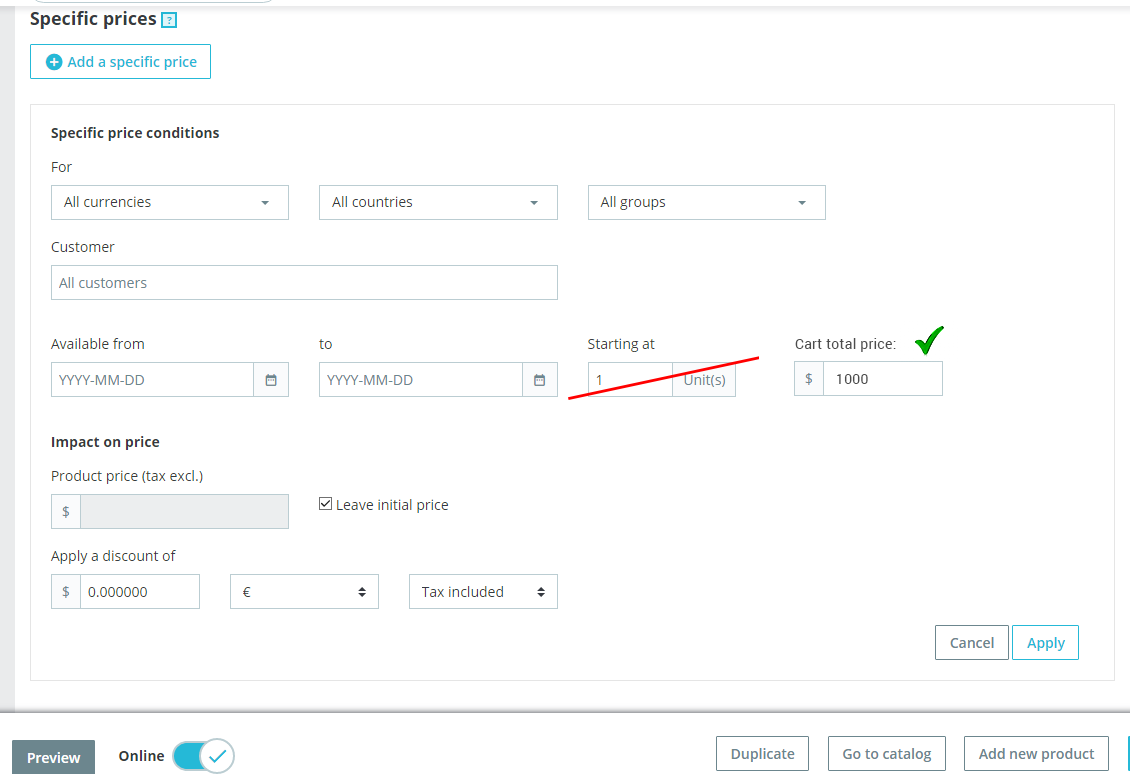Click the Online label text
The height and width of the screenshot is (774, 1130).
point(141,755)
